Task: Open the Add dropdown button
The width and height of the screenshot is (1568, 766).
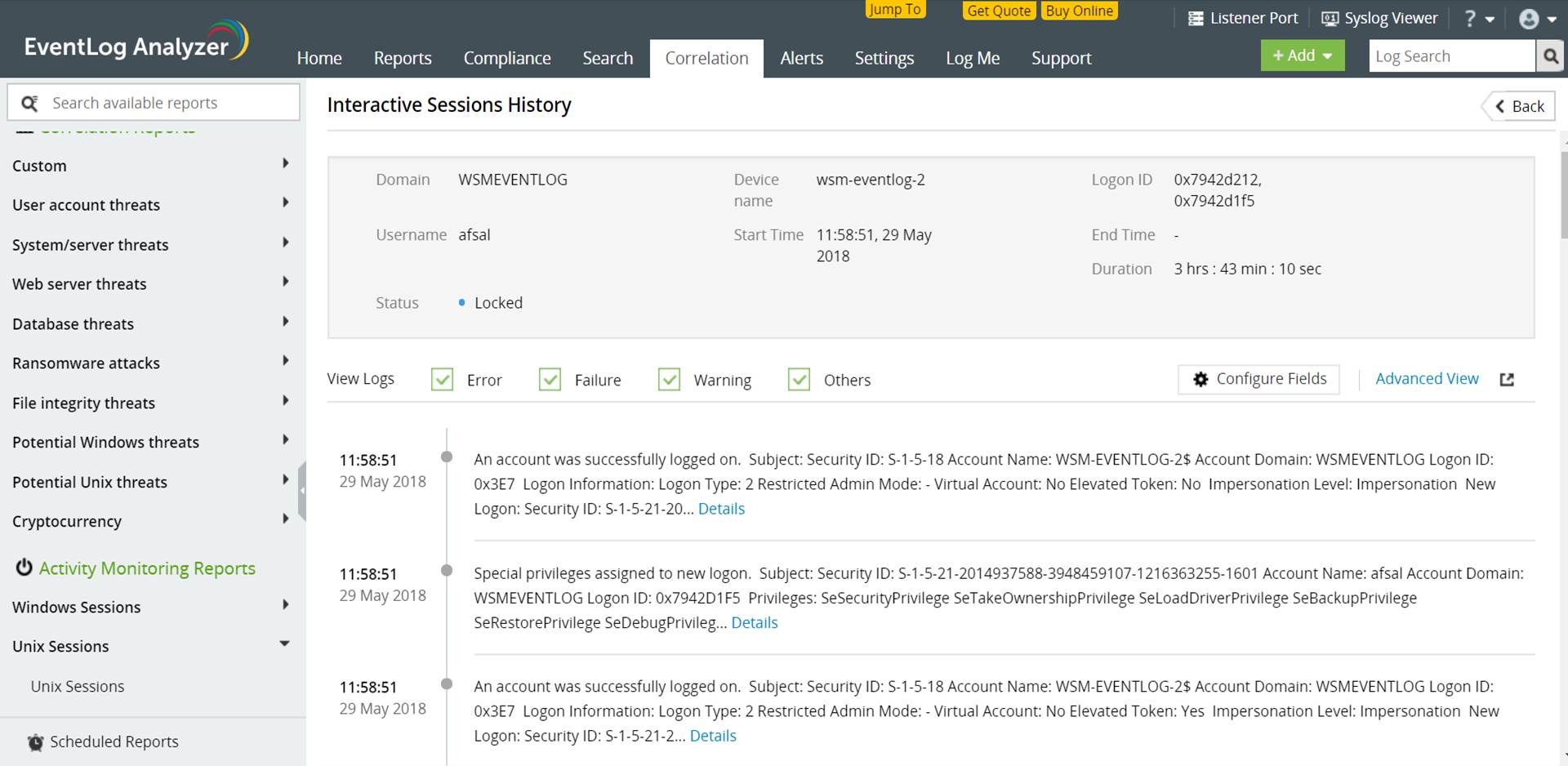Action: [x=1302, y=56]
